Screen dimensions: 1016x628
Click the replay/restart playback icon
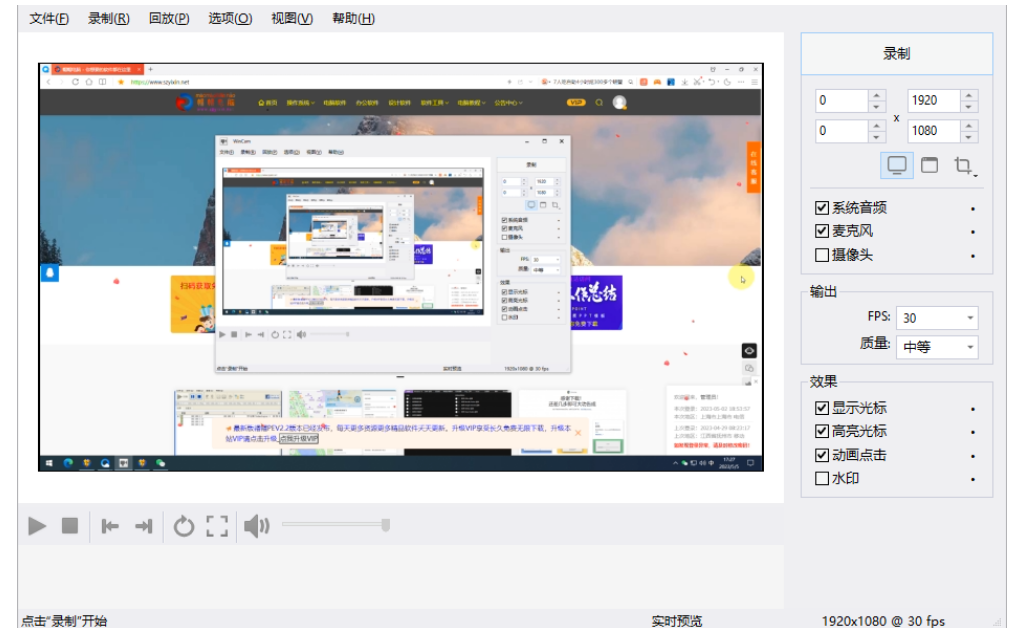(x=184, y=526)
